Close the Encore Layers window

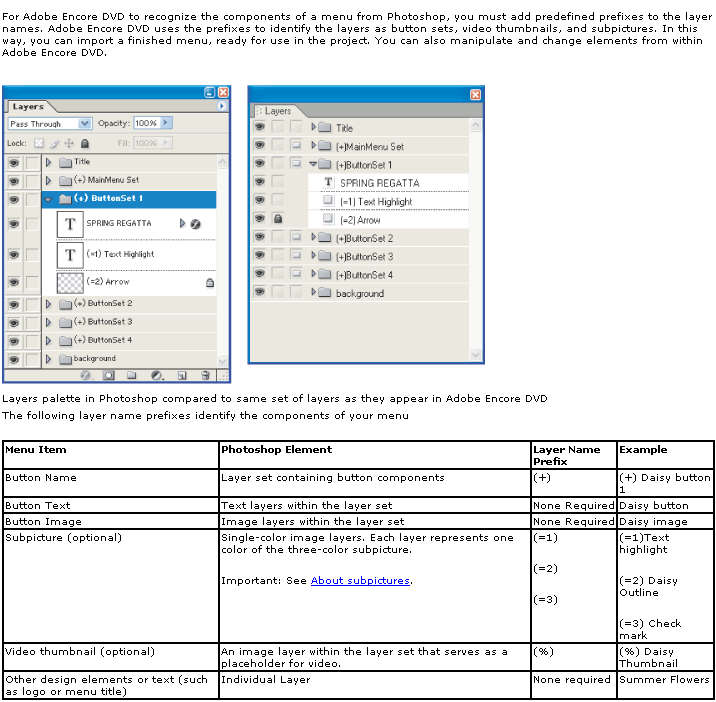[x=475, y=95]
